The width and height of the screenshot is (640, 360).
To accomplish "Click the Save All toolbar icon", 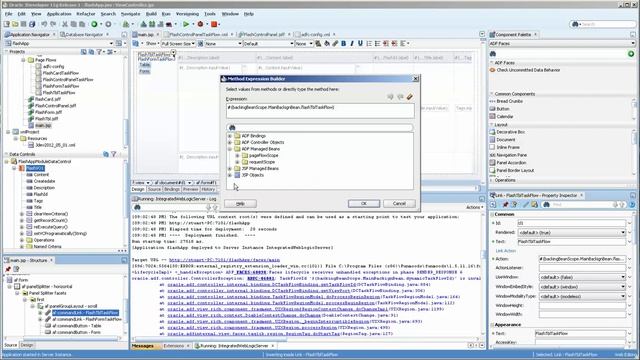I will [32, 24].
